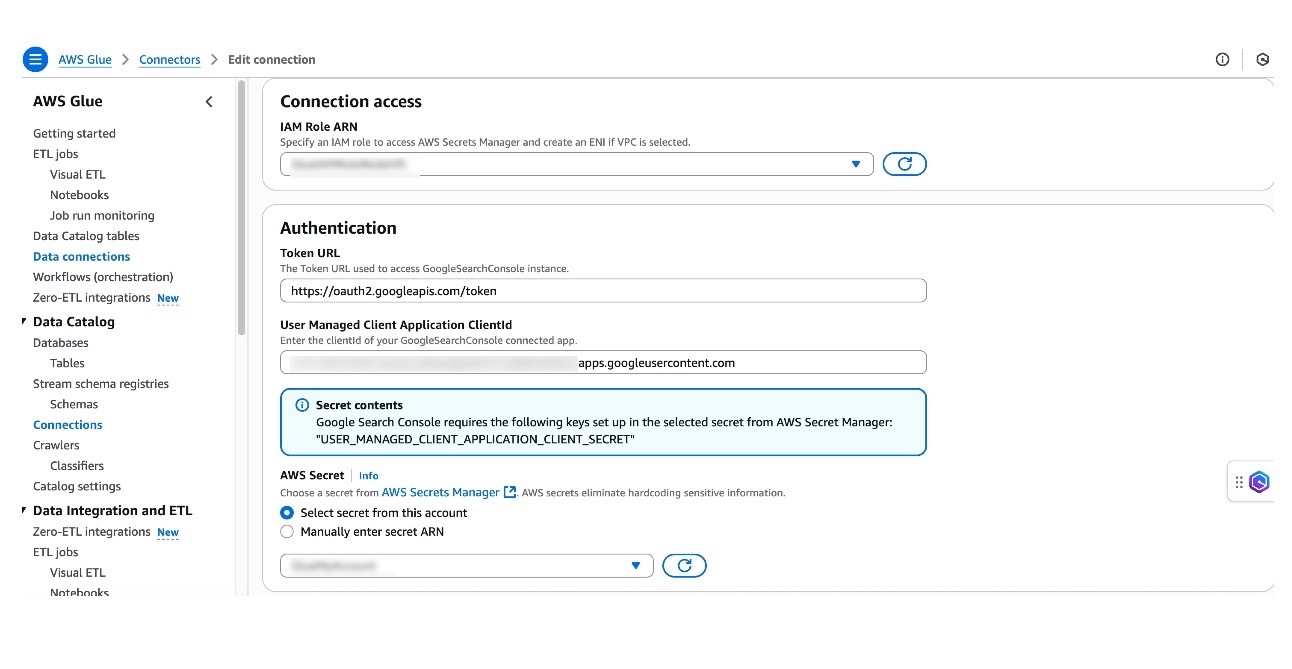Open AWS Secrets Manager link

coord(441,492)
